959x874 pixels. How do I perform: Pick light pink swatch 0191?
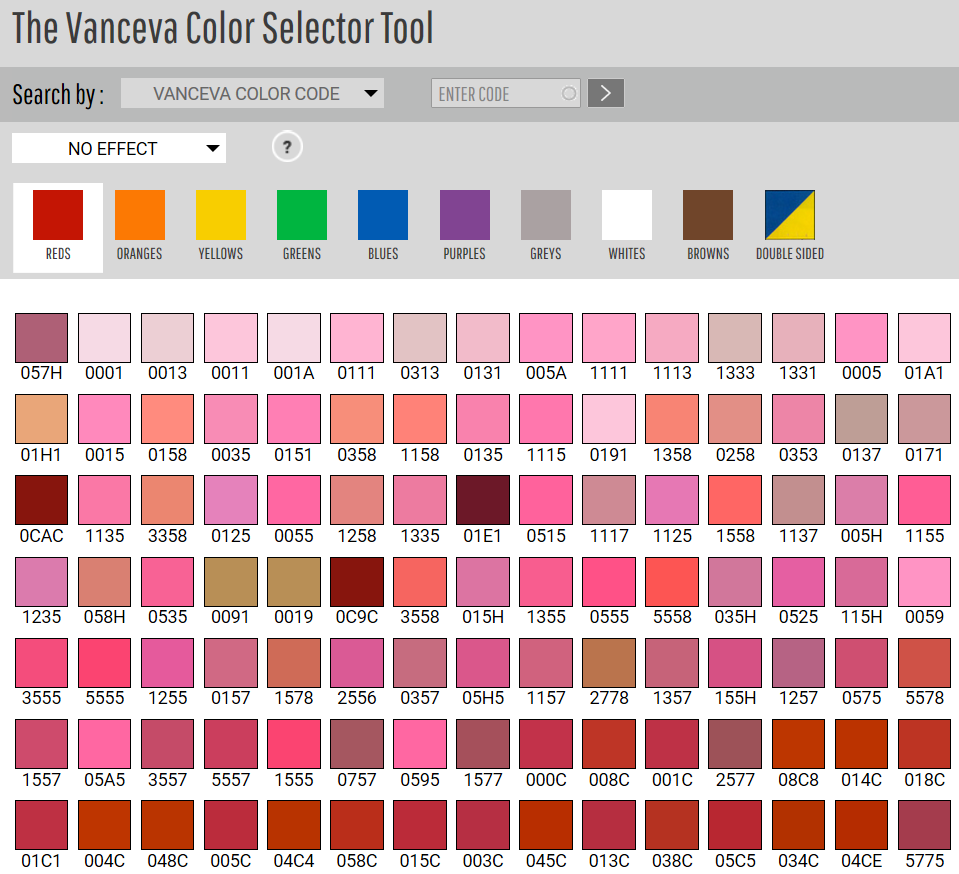click(609, 419)
